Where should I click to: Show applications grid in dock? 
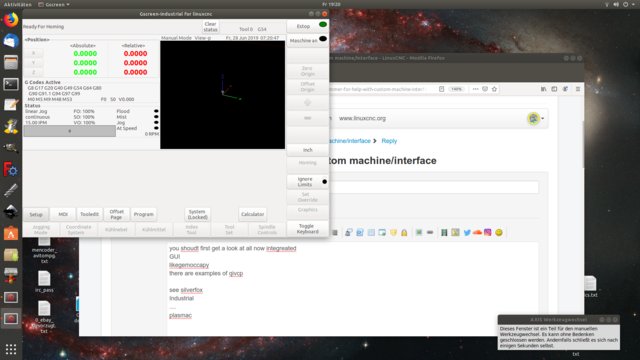tap(11, 349)
